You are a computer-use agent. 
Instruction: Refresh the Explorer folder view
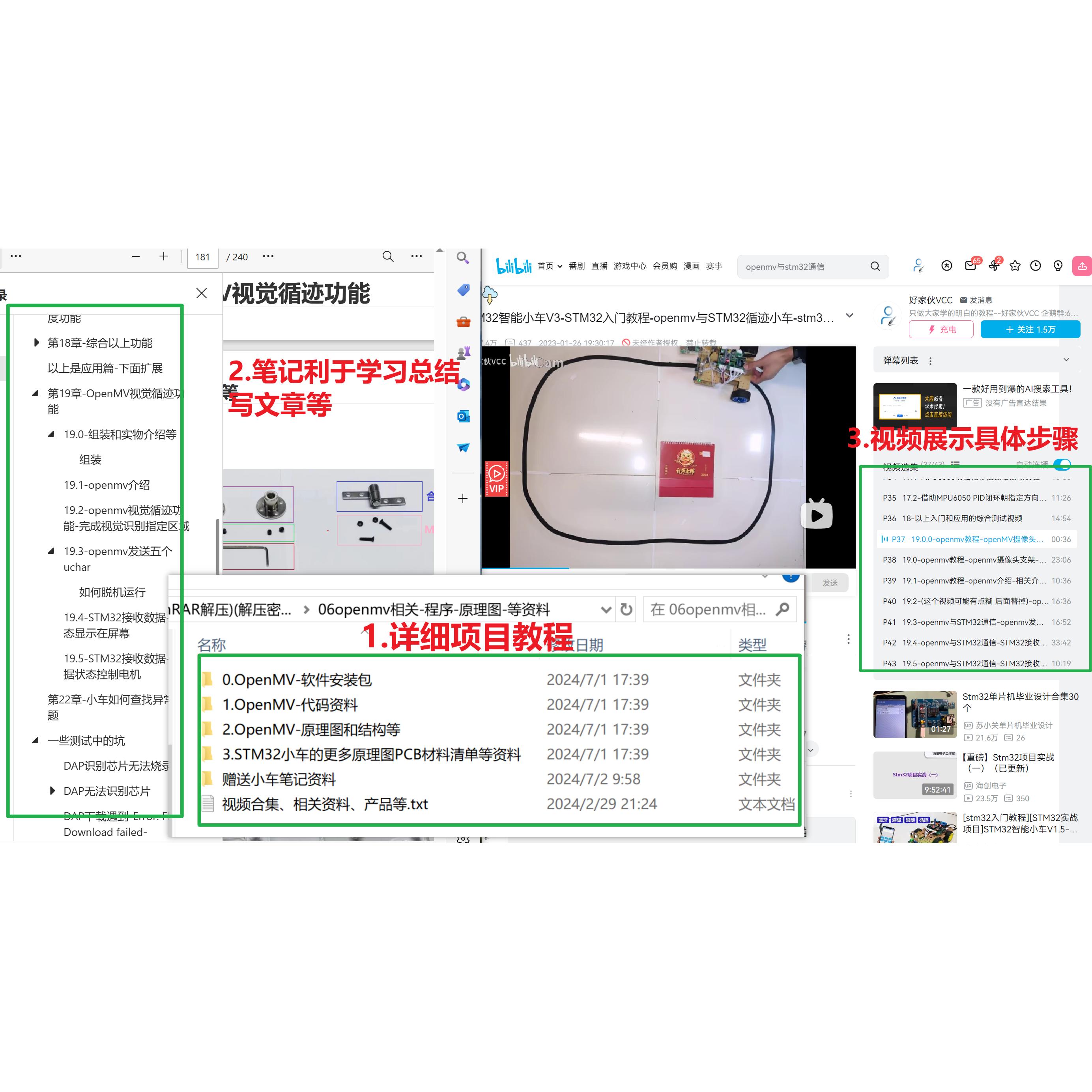click(x=626, y=609)
